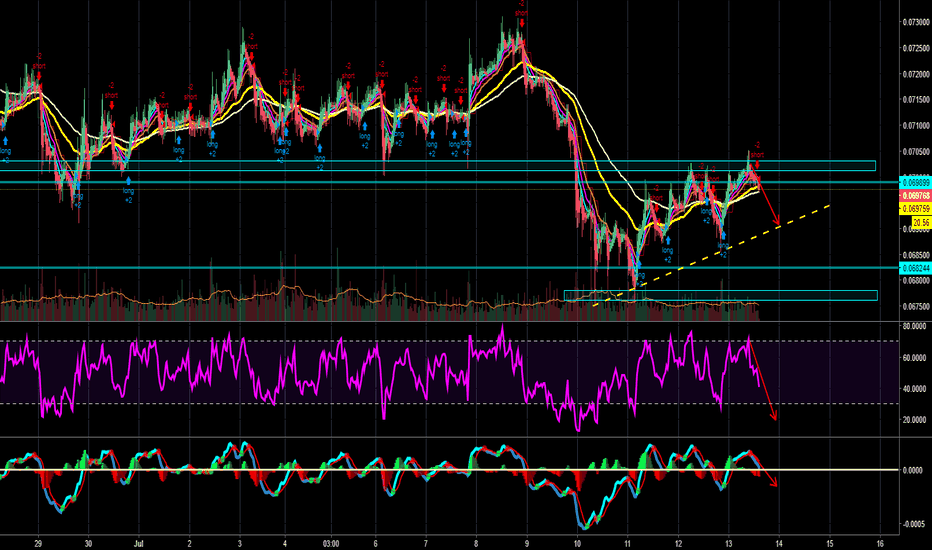Click the date label 4 on time axis
This screenshot has height=550, width=932.
point(285,543)
